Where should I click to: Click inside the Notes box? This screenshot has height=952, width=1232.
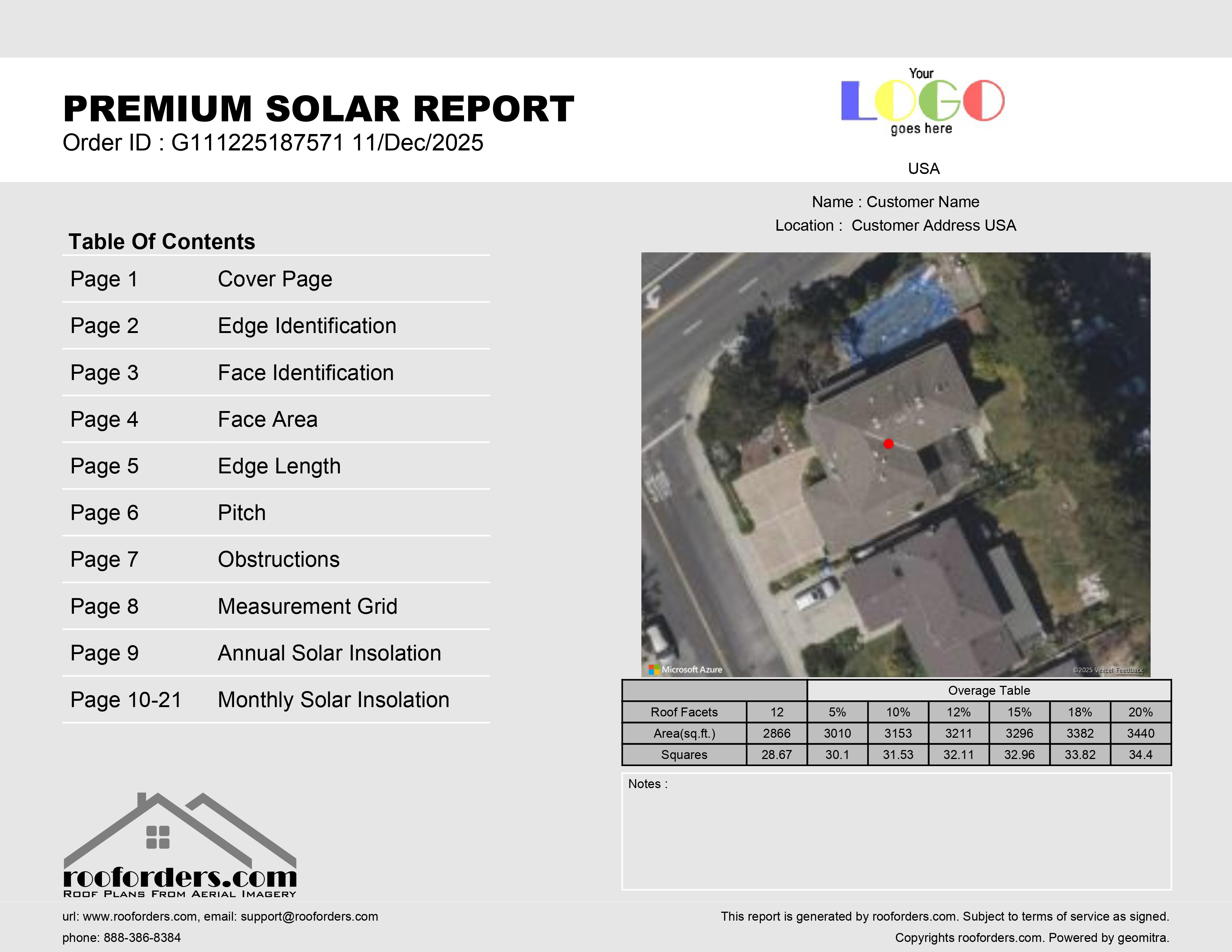tap(896, 831)
